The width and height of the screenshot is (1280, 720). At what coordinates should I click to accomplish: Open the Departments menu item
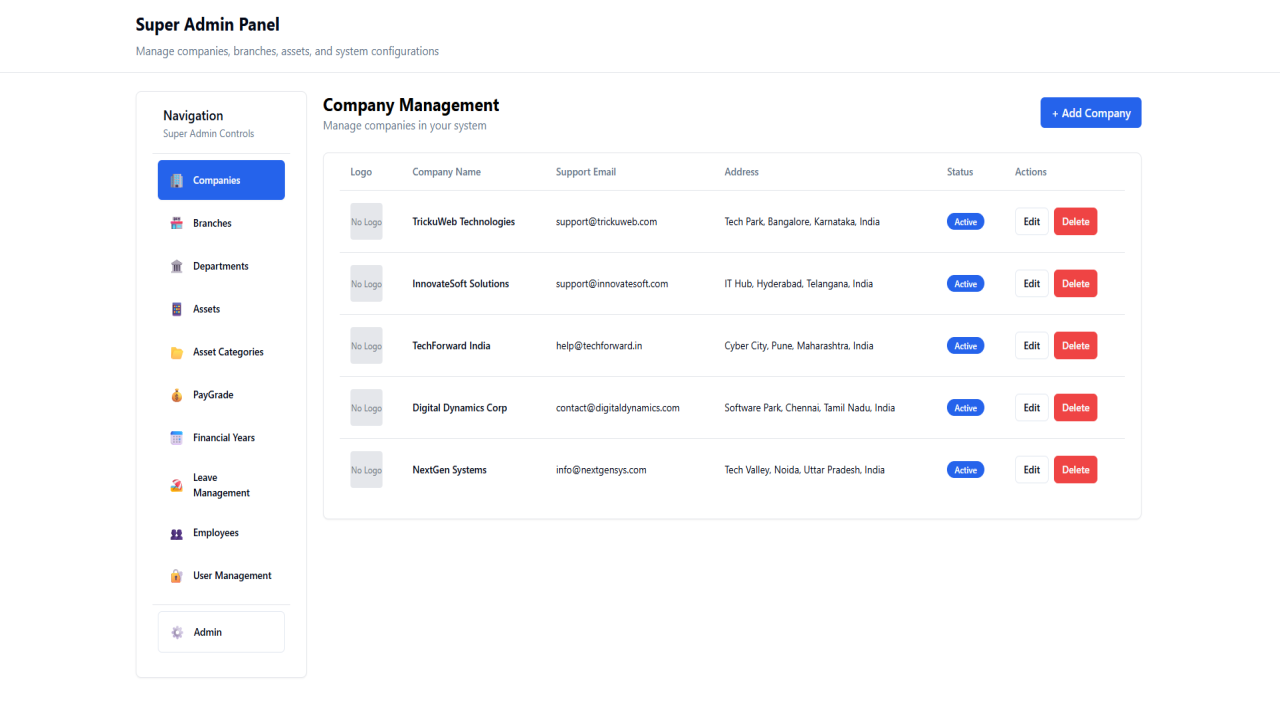pos(221,266)
